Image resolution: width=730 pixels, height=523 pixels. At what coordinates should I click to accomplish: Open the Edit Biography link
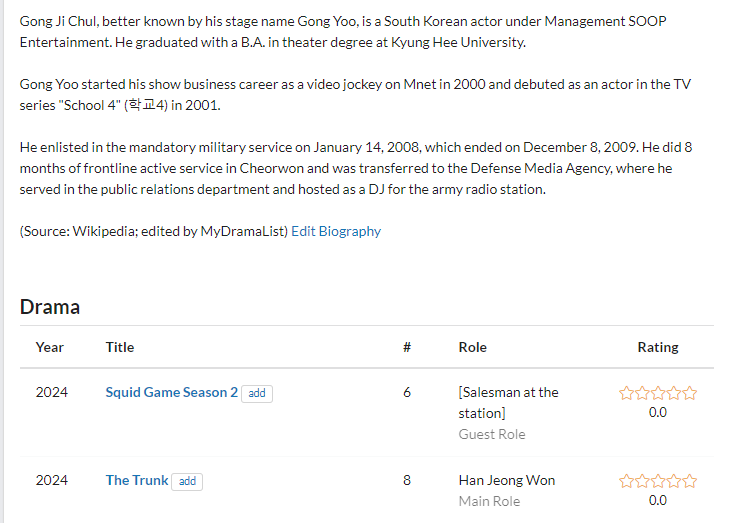[x=336, y=231]
